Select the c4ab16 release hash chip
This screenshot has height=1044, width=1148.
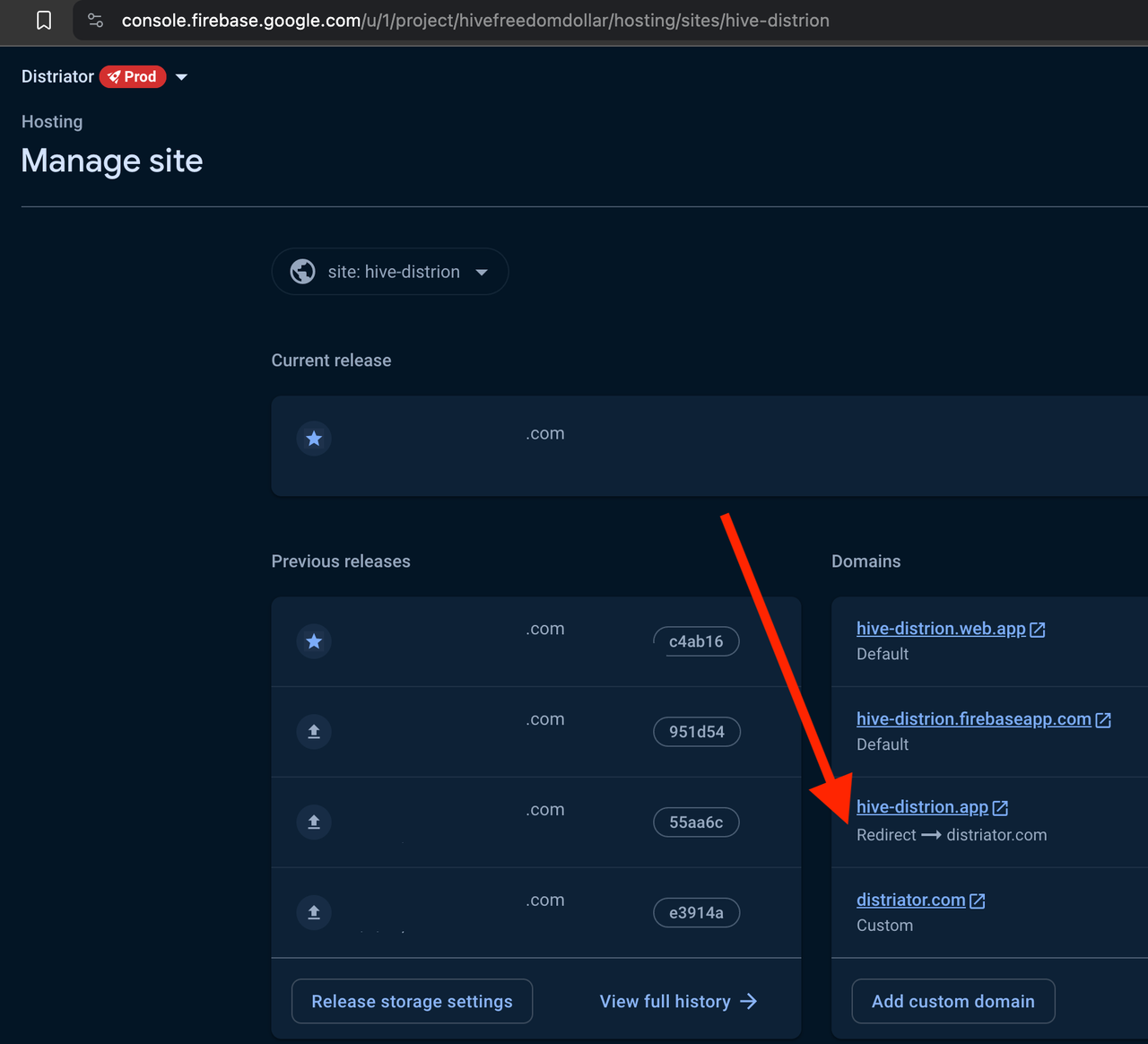(x=696, y=641)
